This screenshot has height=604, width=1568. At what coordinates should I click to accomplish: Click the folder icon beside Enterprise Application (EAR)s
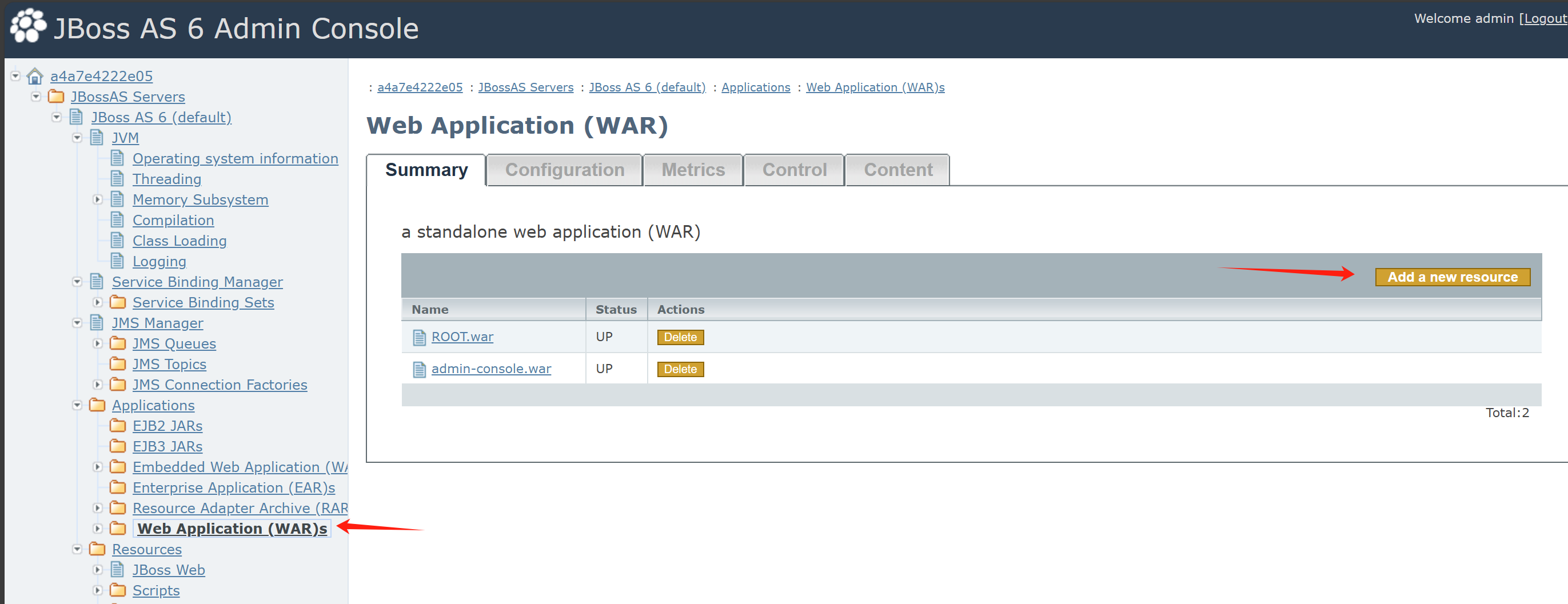[118, 487]
